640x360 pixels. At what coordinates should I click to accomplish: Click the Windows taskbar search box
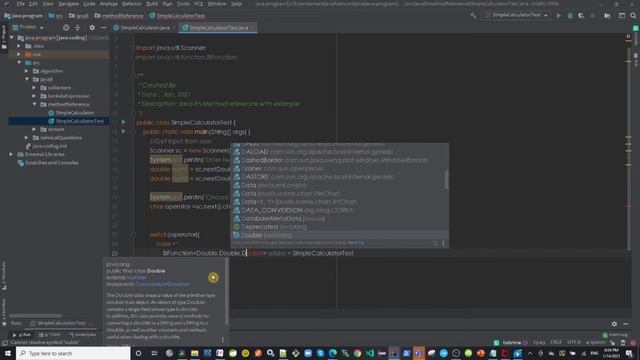tap(73, 353)
